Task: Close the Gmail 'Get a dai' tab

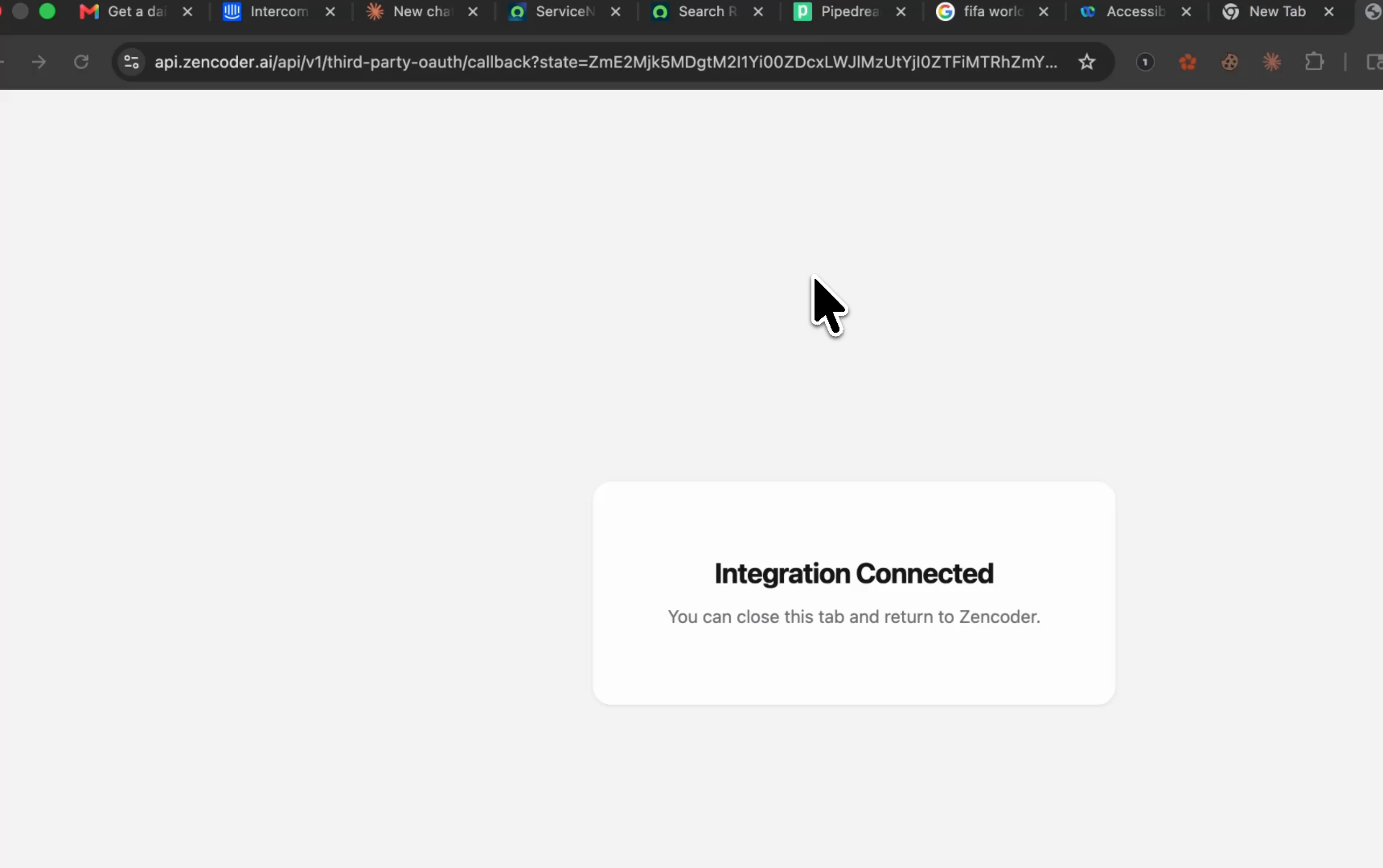Action: [187, 12]
